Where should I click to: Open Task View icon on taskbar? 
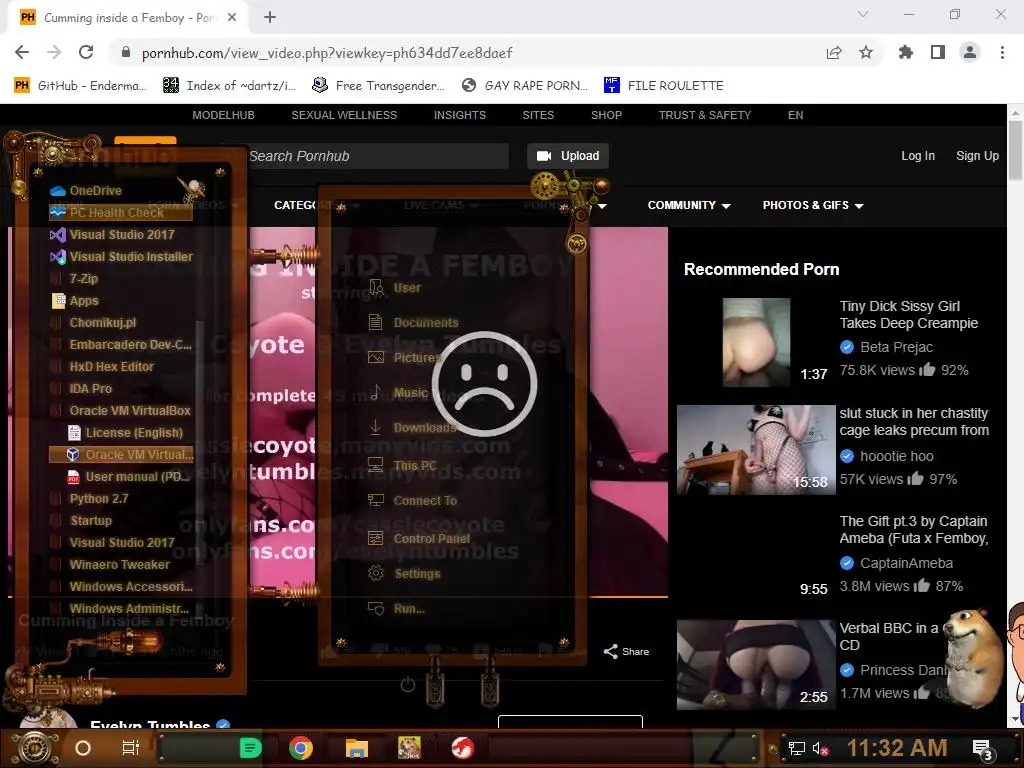pyautogui.click(x=131, y=748)
